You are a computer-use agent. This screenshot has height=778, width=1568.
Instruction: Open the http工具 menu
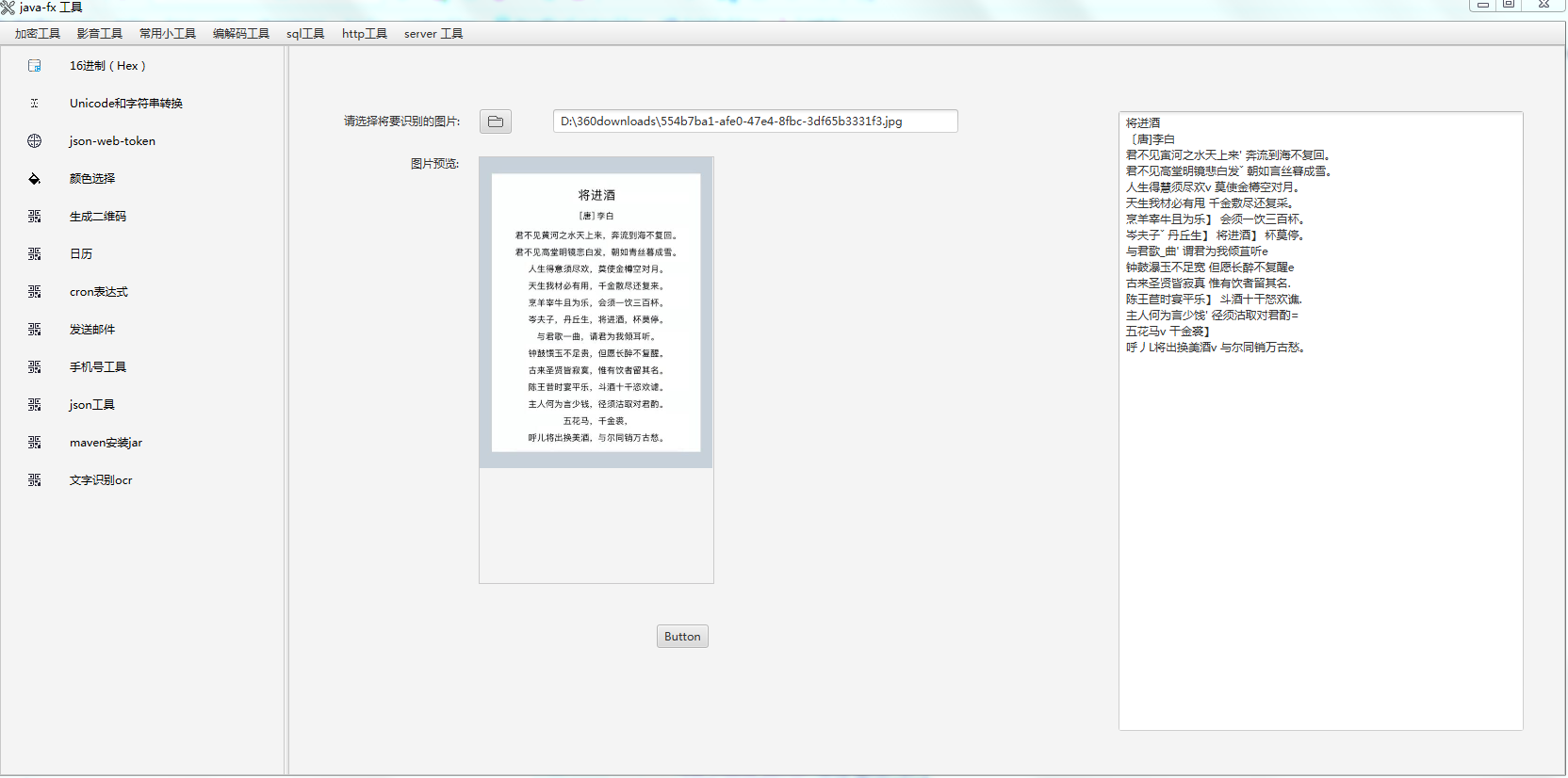point(365,34)
